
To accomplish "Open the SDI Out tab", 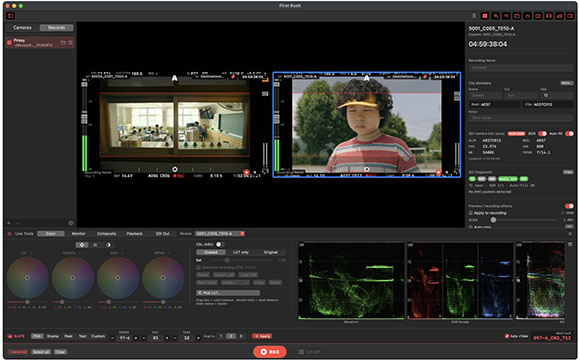I will pos(162,234).
